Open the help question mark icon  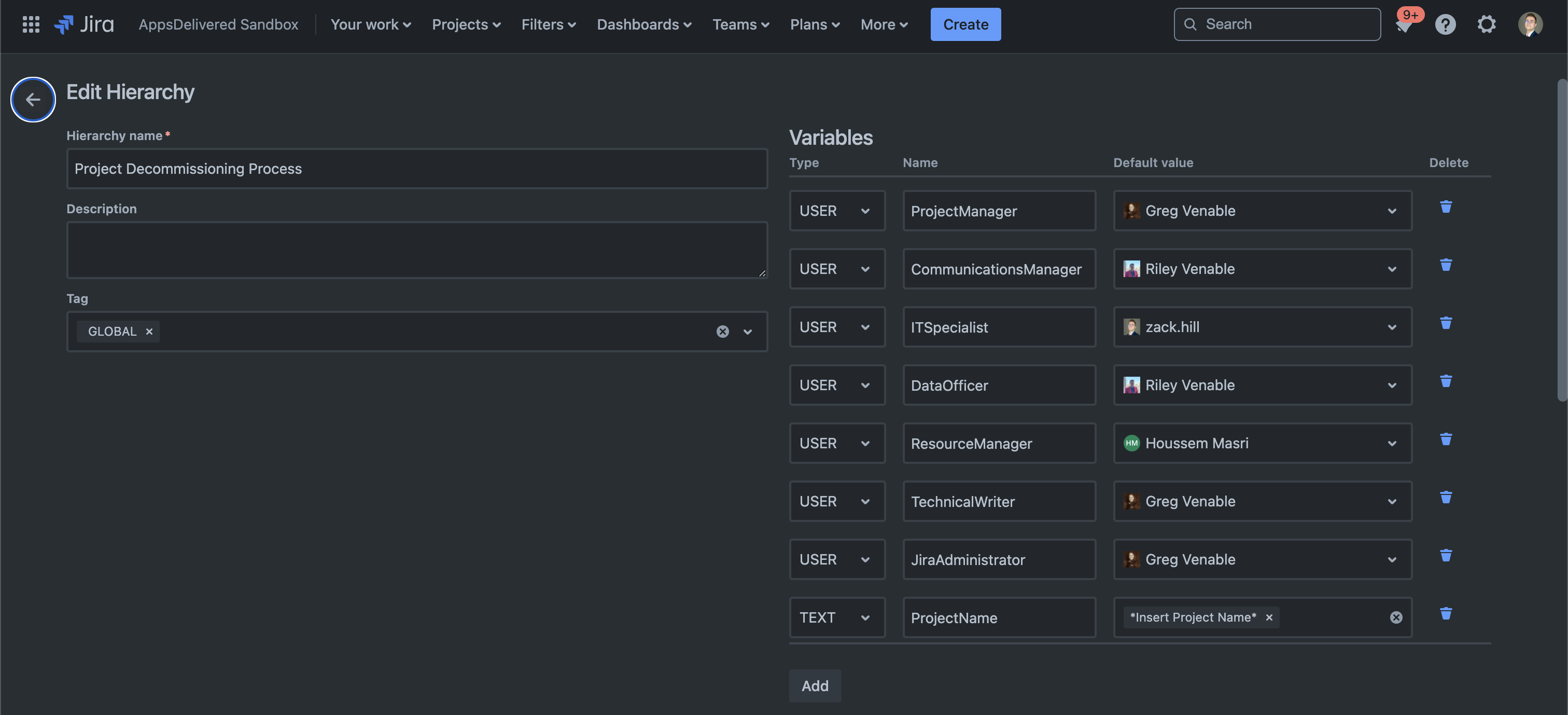click(x=1445, y=24)
